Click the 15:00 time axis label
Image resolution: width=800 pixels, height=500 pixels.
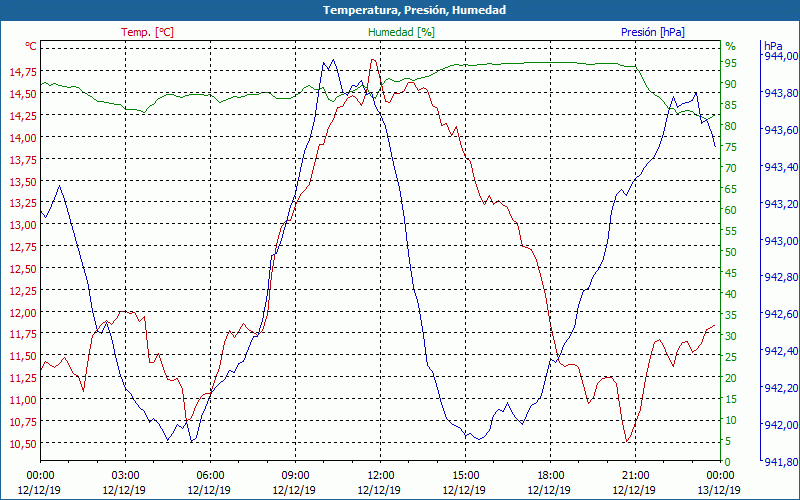[465, 476]
